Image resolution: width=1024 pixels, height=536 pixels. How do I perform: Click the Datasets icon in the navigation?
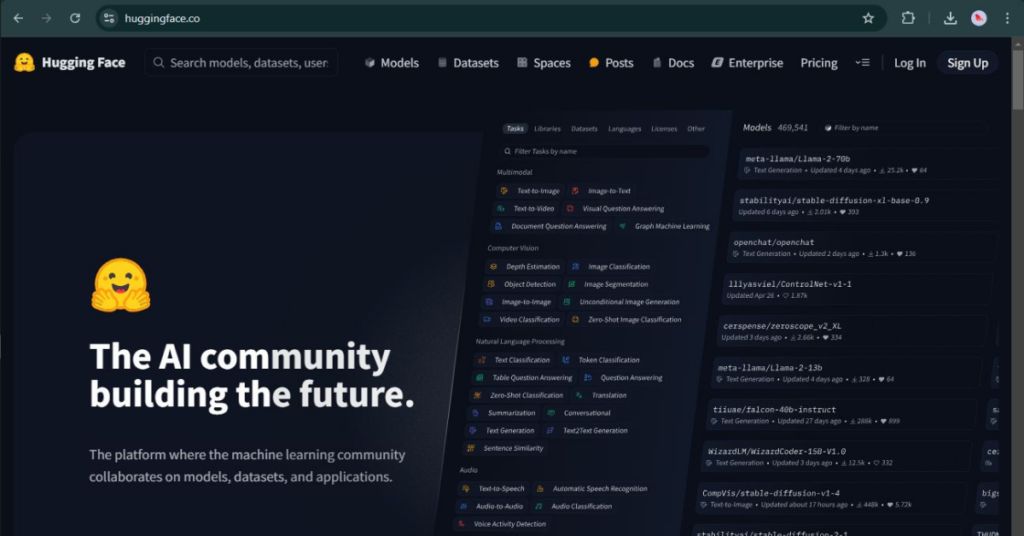click(x=442, y=63)
